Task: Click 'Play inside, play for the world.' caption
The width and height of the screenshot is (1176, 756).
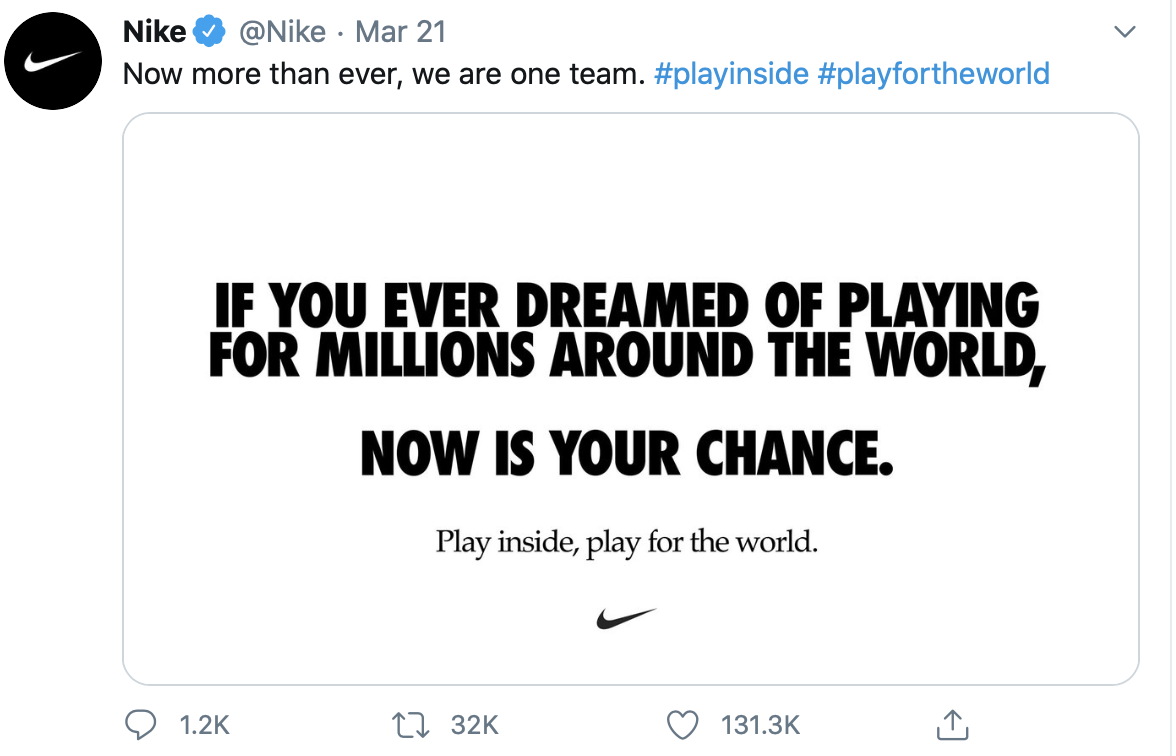Action: click(626, 543)
